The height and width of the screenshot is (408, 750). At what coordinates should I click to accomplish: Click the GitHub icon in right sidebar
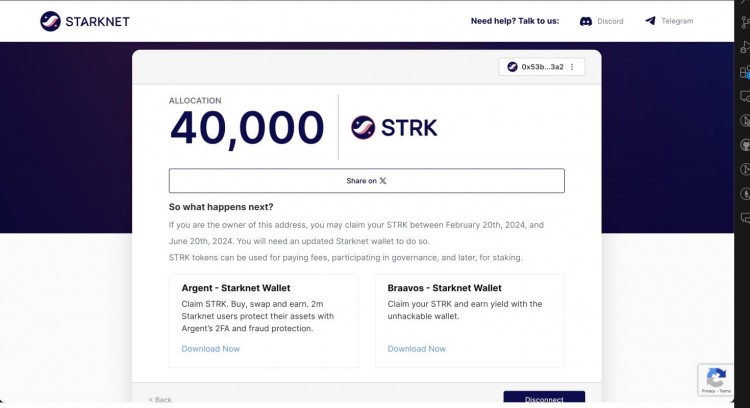pyautogui.click(x=745, y=145)
